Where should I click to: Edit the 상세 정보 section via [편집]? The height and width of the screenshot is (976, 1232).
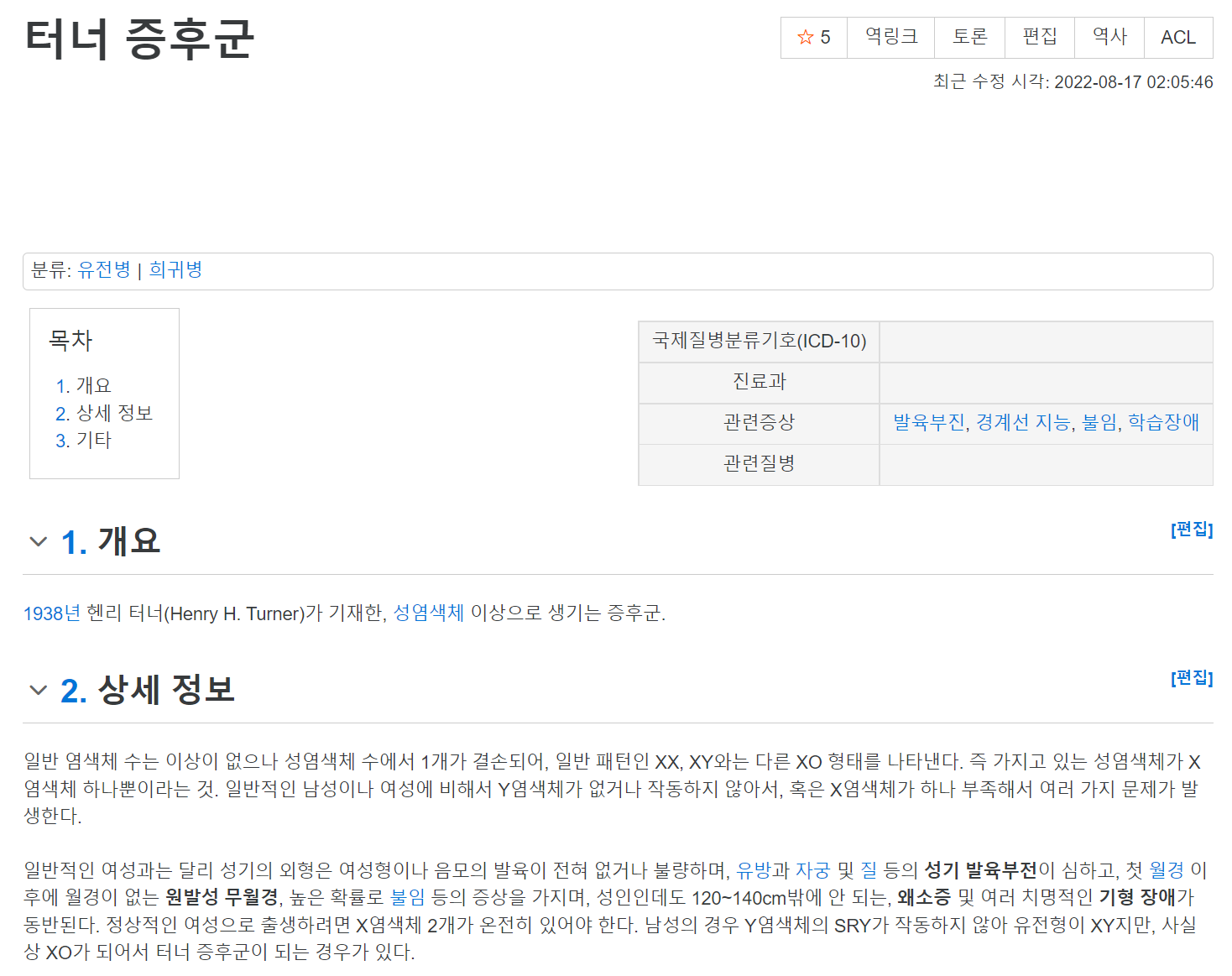[1191, 678]
